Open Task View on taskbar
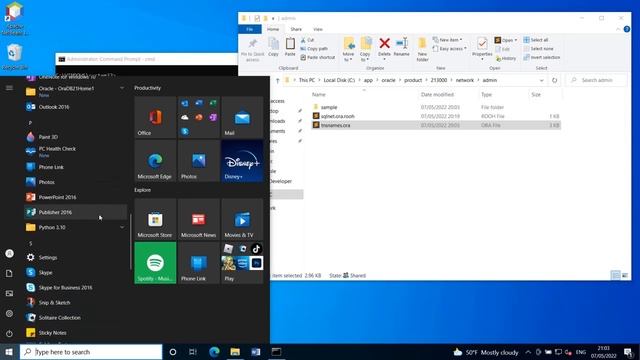The width and height of the screenshot is (640, 360). [x=193, y=352]
